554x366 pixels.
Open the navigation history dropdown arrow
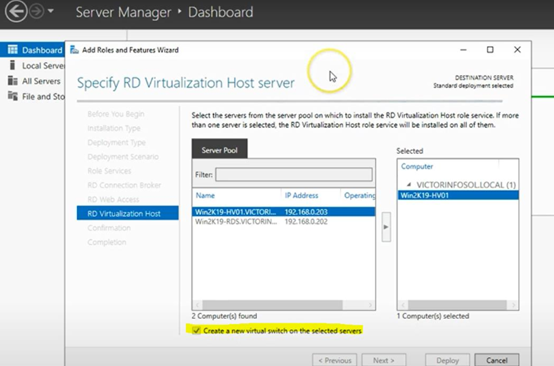(x=51, y=11)
